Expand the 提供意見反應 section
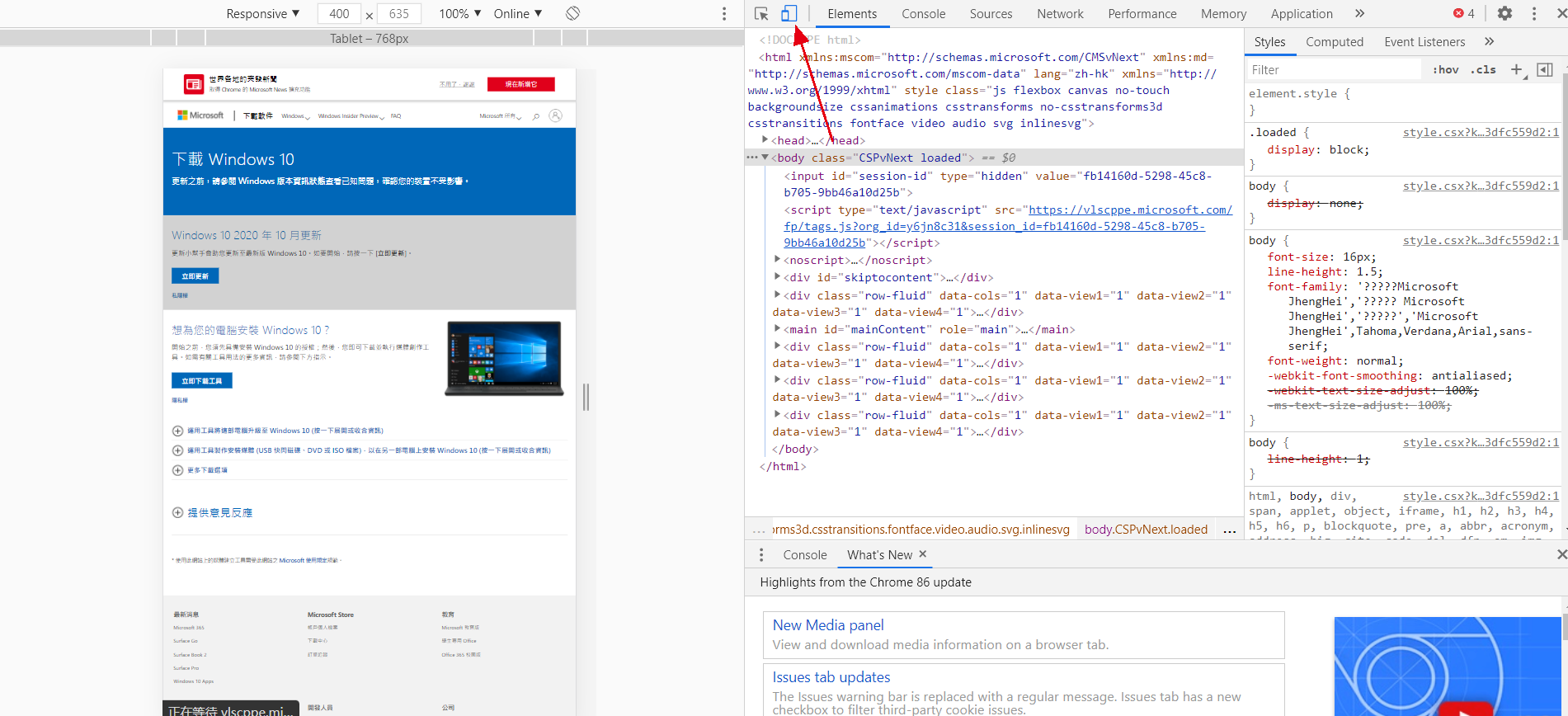1568x716 pixels. [212, 513]
